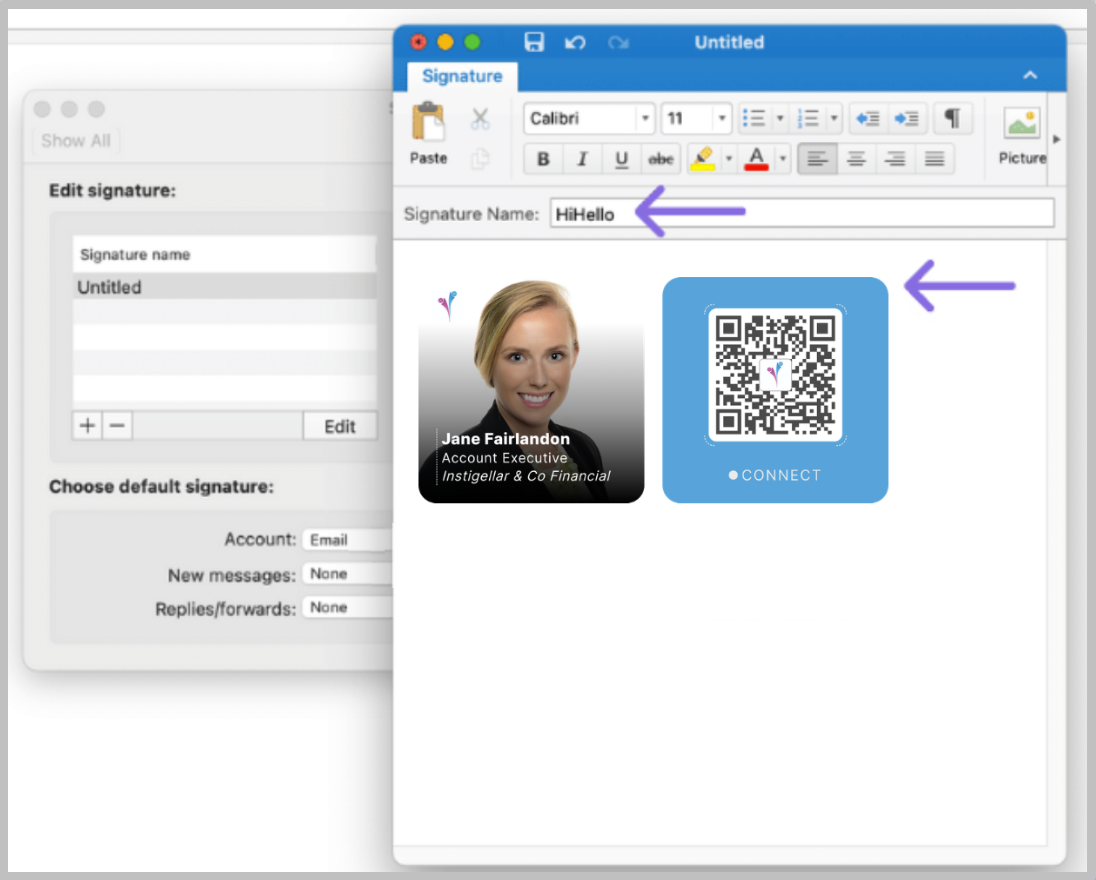Viewport: 1096px width, 880px height.
Task: Click Edit button in Signatures window
Action: 340,426
